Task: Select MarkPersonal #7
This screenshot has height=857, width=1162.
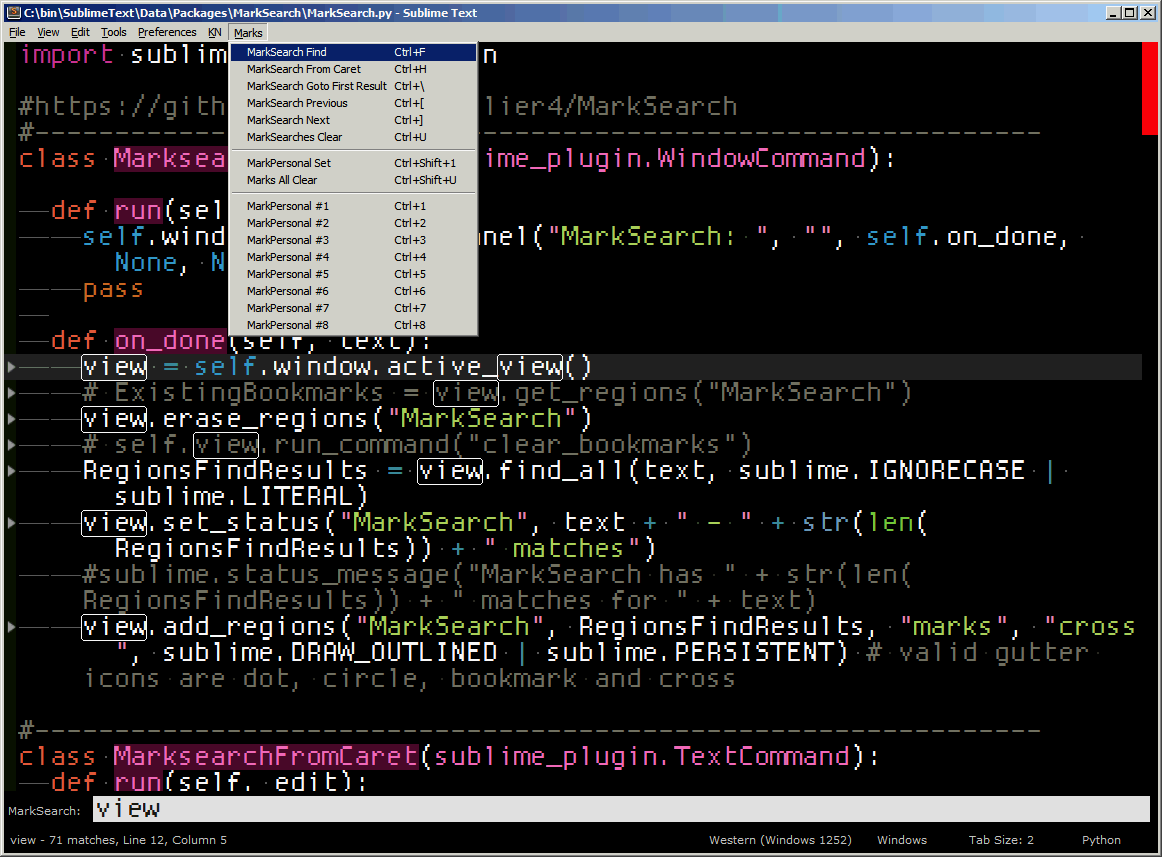Action: [353, 308]
